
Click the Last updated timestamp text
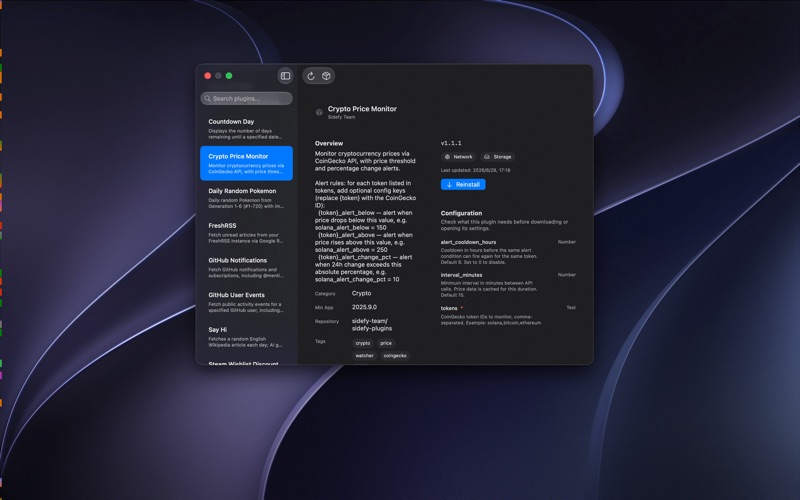pyautogui.click(x=476, y=170)
